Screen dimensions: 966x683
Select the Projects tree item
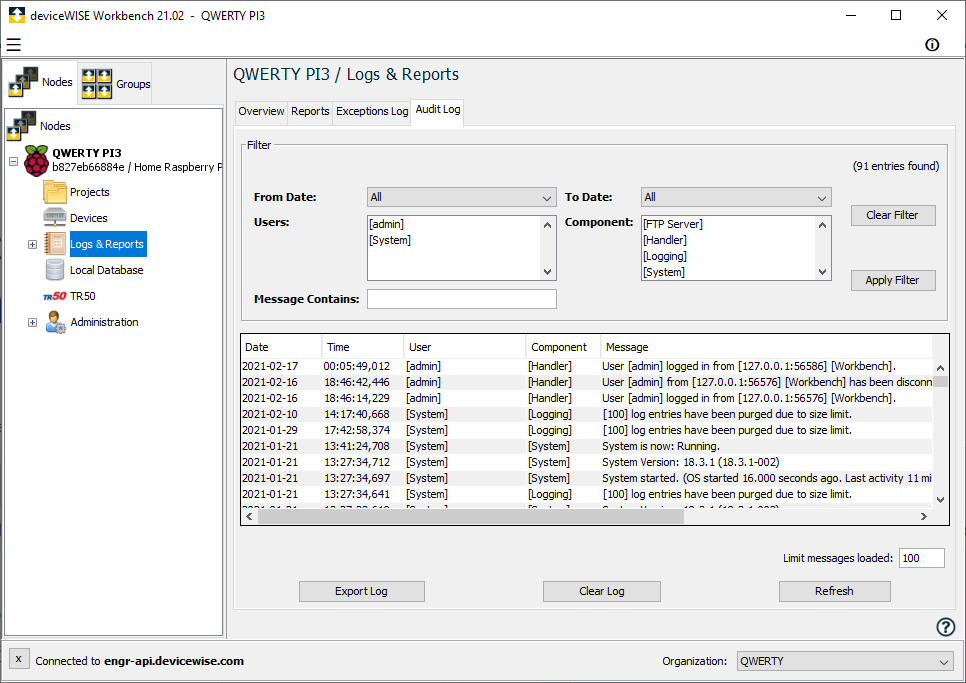[89, 192]
